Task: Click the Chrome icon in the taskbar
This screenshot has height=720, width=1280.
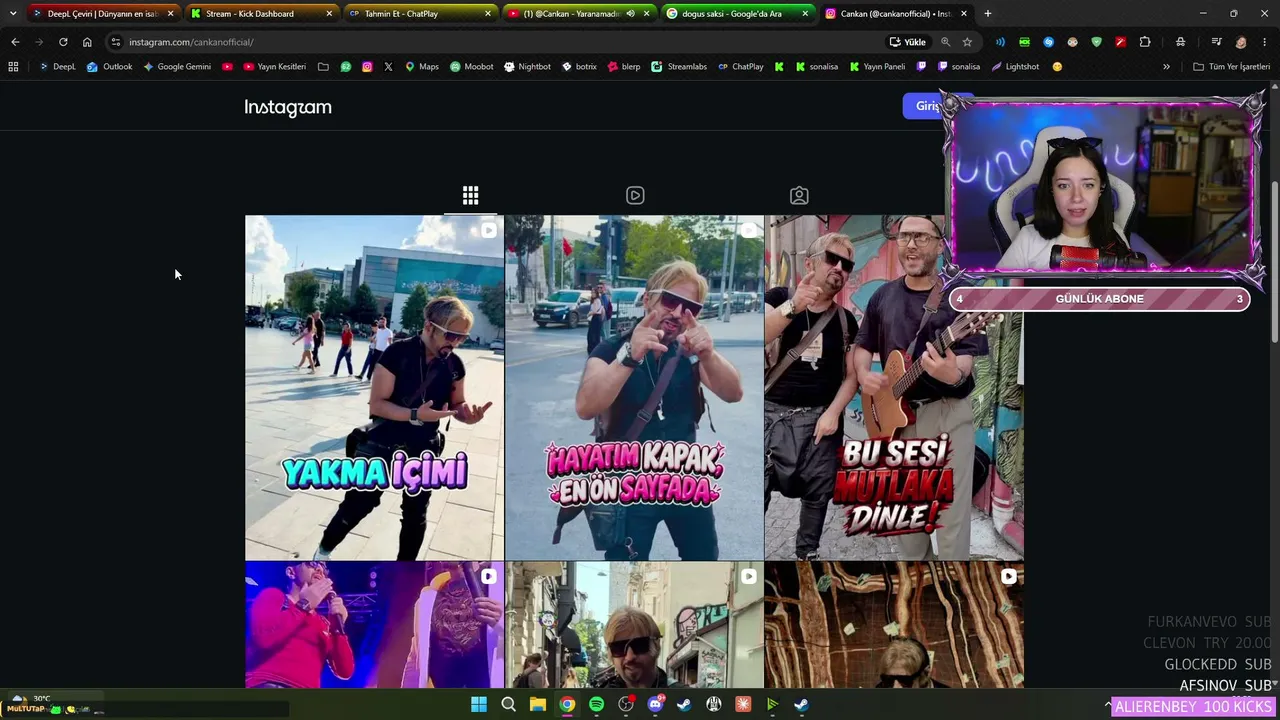Action: [567, 704]
